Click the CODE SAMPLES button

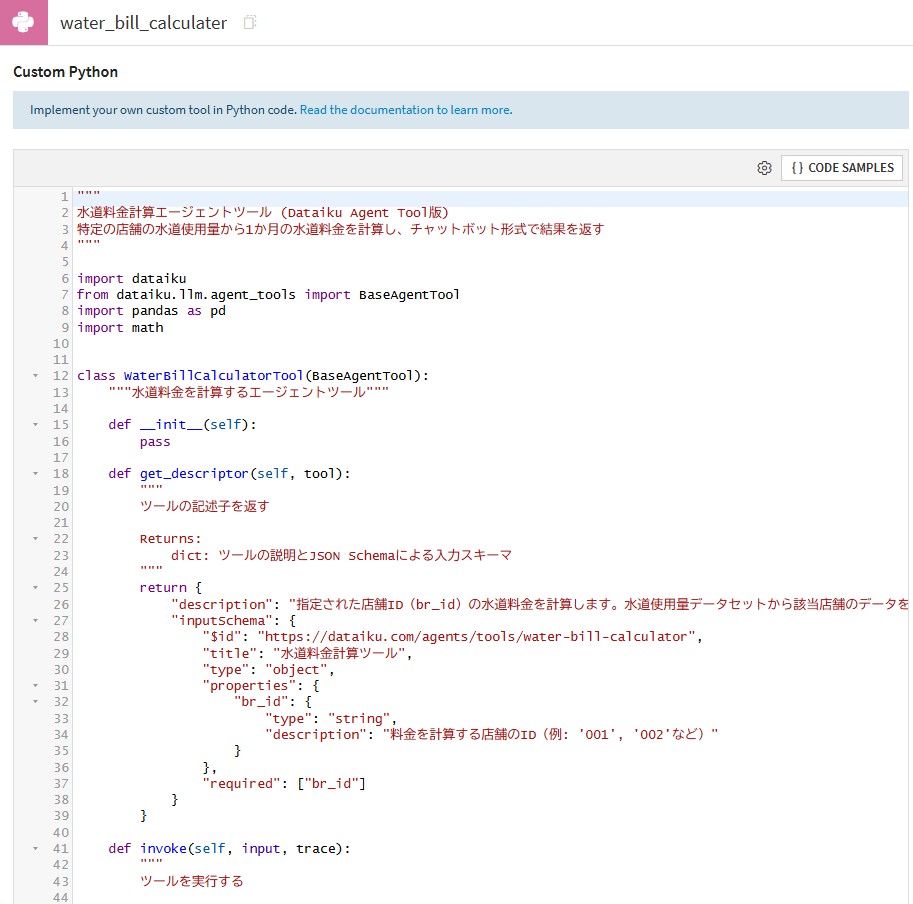pos(844,168)
